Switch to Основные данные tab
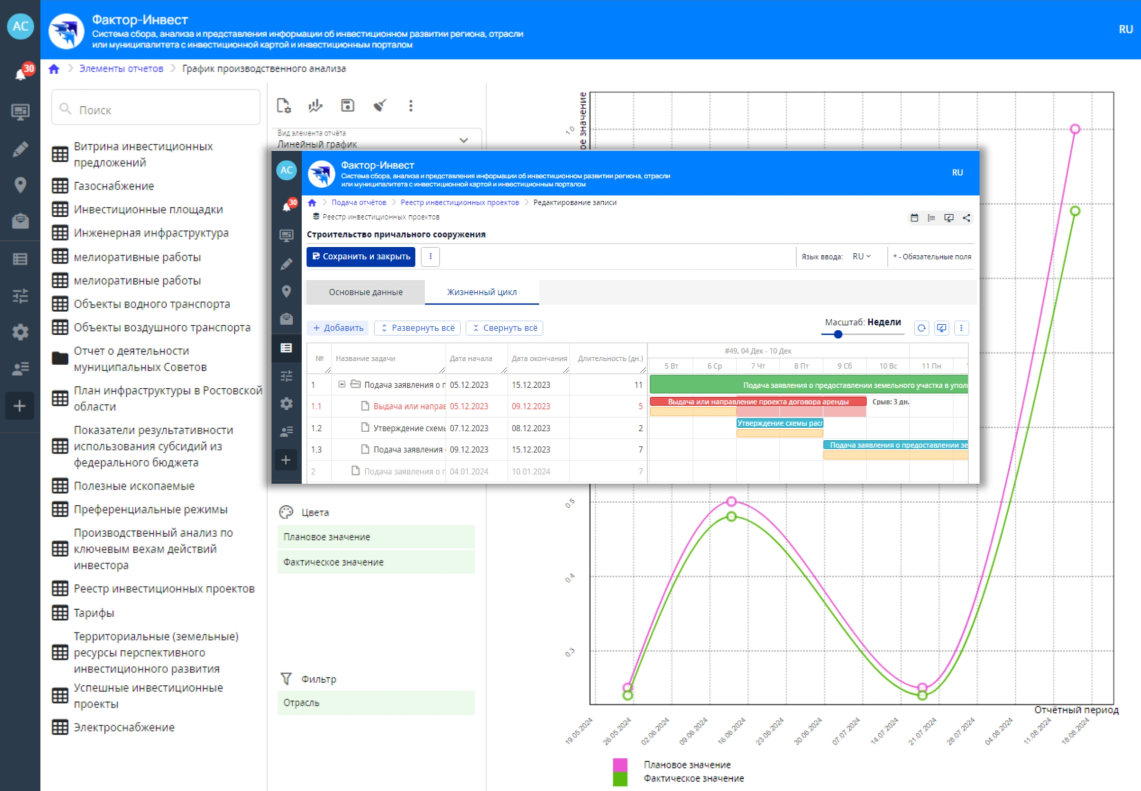 [x=365, y=292]
